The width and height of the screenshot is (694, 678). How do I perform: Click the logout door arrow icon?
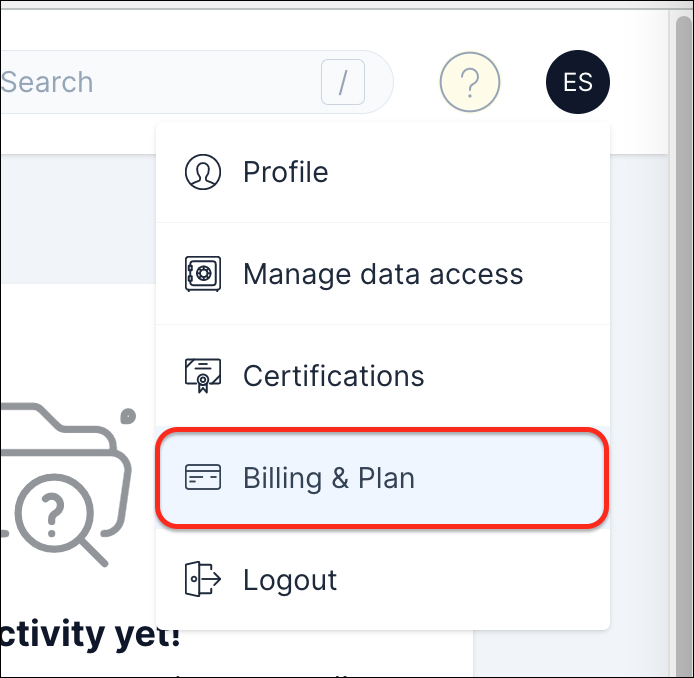tap(203, 580)
